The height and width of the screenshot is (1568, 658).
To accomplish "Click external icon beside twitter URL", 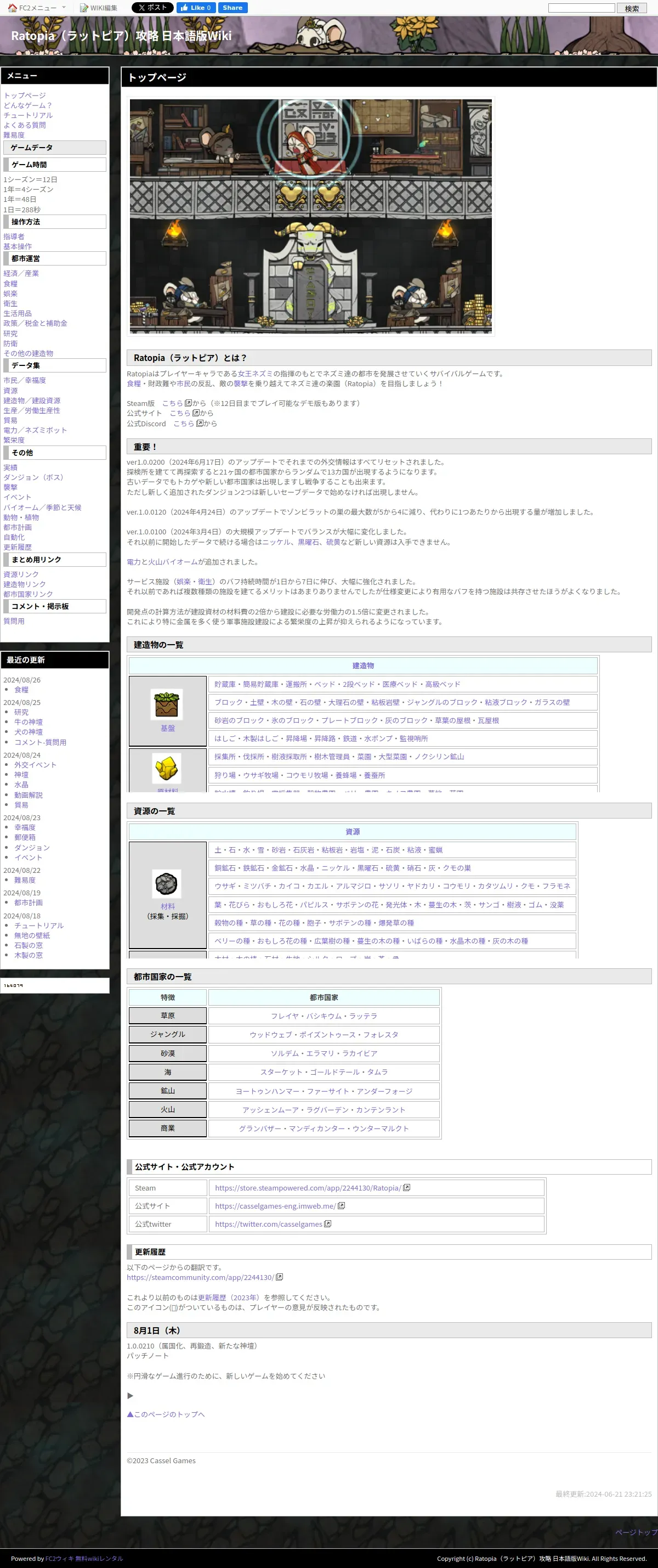I will click(x=328, y=1223).
